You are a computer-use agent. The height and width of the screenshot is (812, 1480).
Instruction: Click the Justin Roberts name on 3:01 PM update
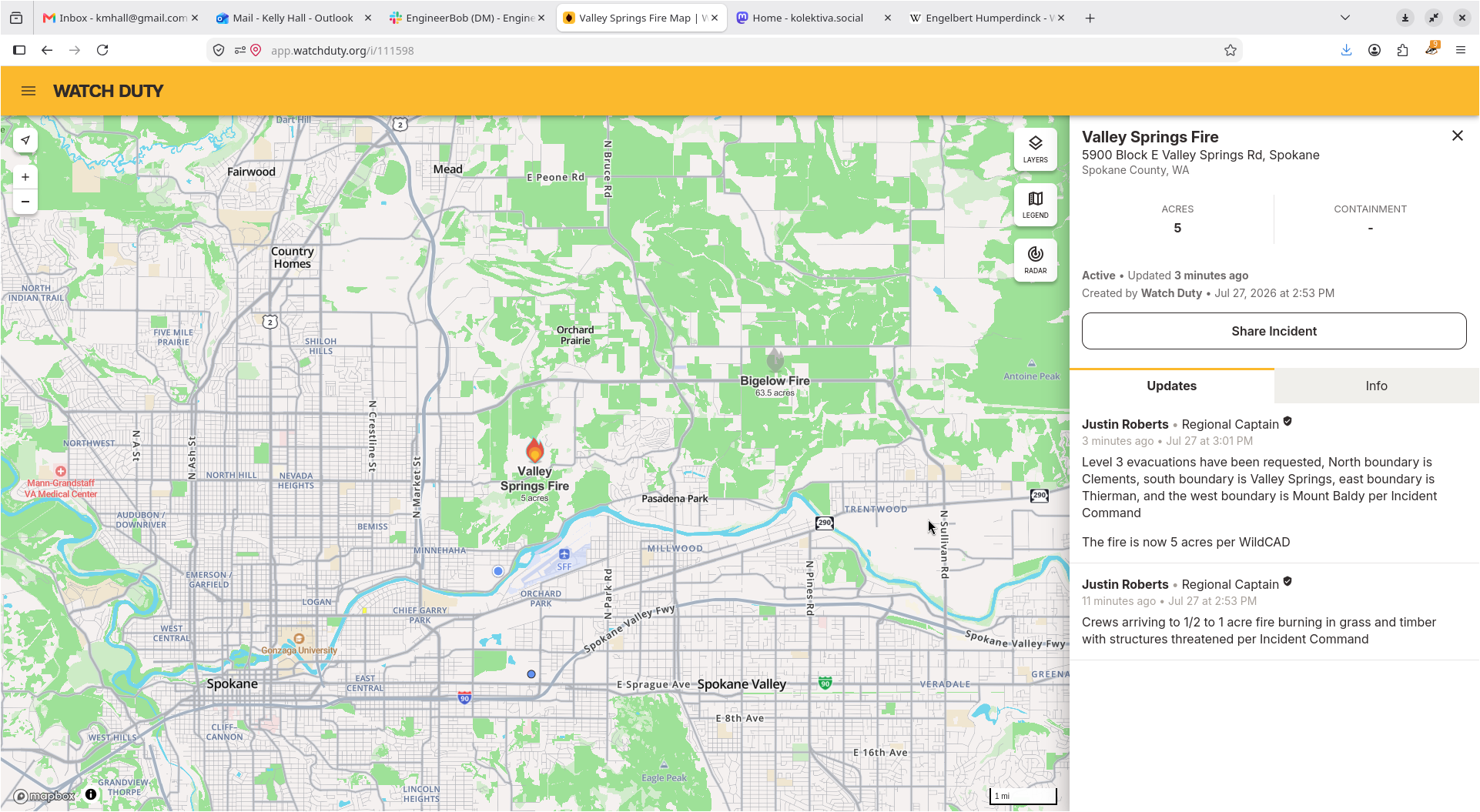pos(1125,424)
